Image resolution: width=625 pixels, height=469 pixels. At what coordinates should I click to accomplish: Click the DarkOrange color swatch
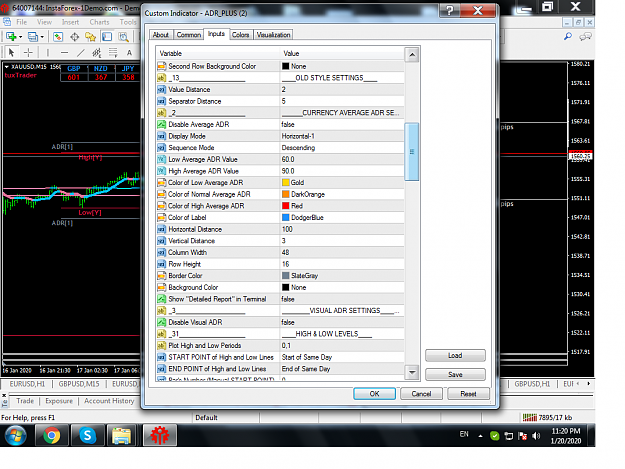point(286,194)
